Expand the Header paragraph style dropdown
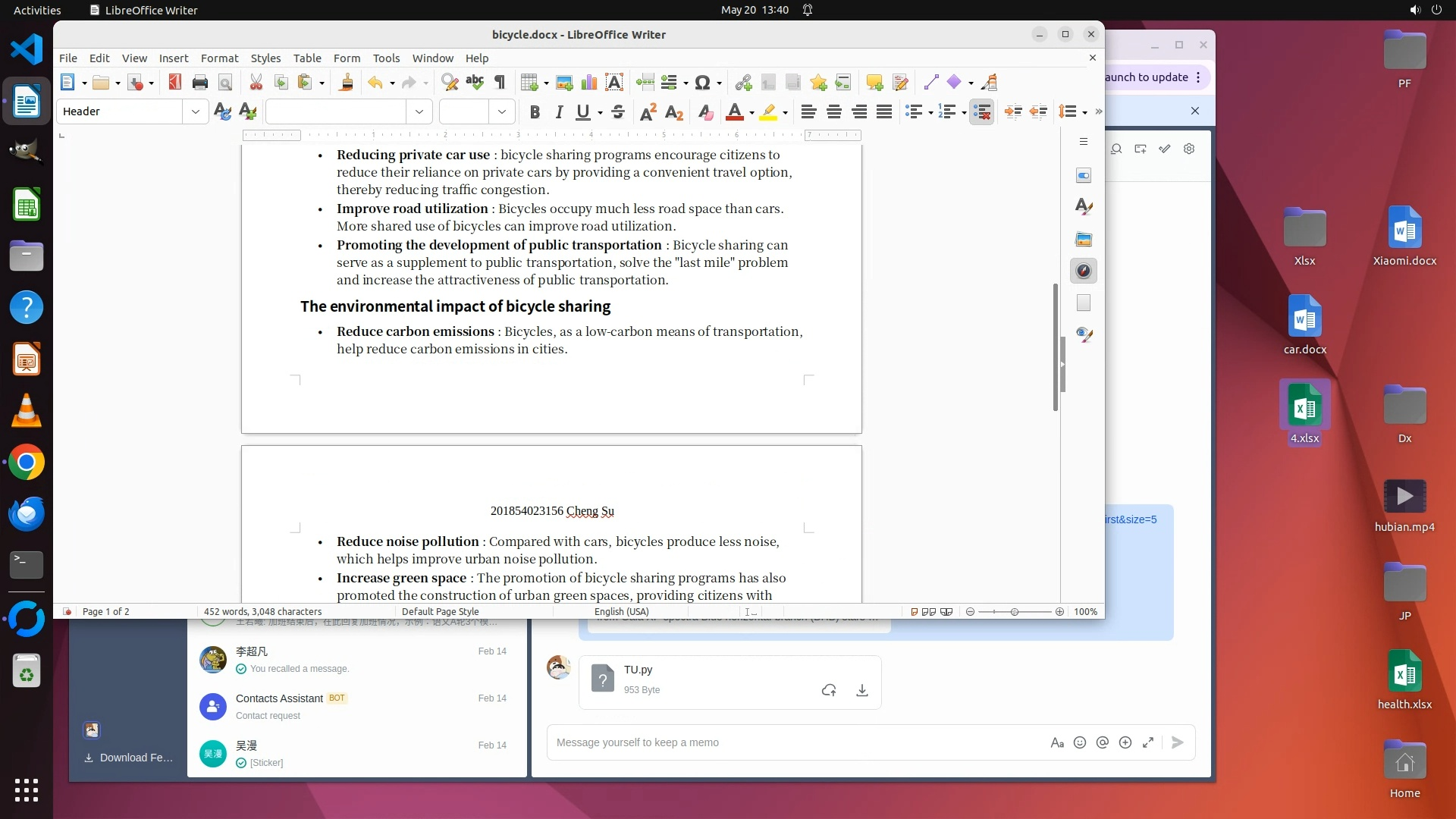The width and height of the screenshot is (1456, 819). 196,112
